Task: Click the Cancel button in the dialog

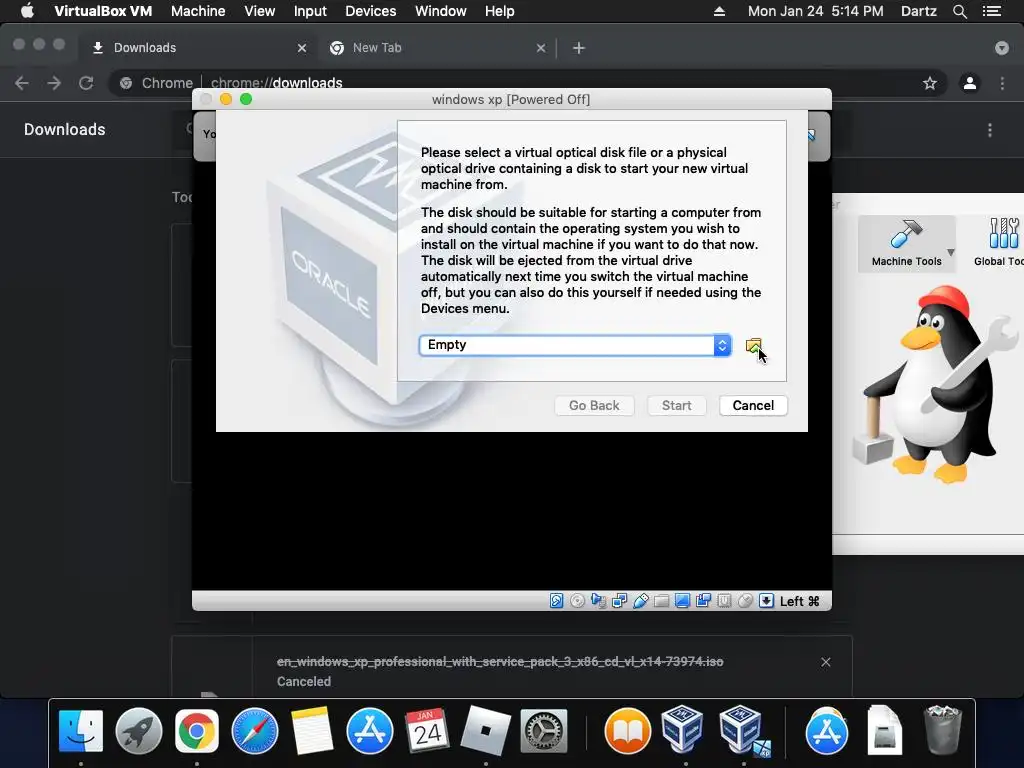Action: (753, 406)
